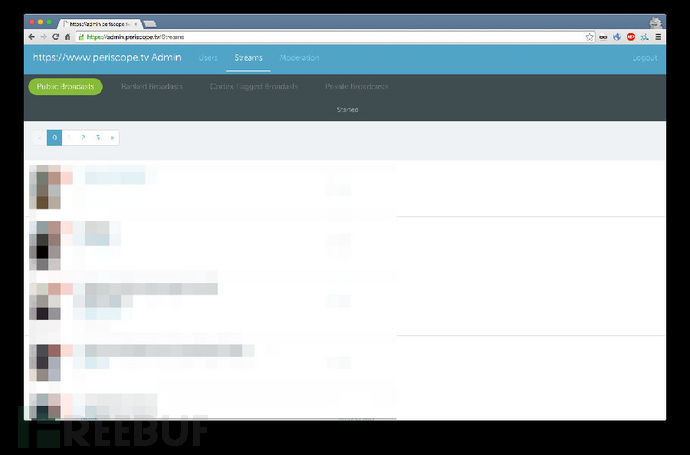Image resolution: width=690 pixels, height=455 pixels.
Task: Close the admin.periscope.tv browser tab
Action: pyautogui.click(x=136, y=24)
